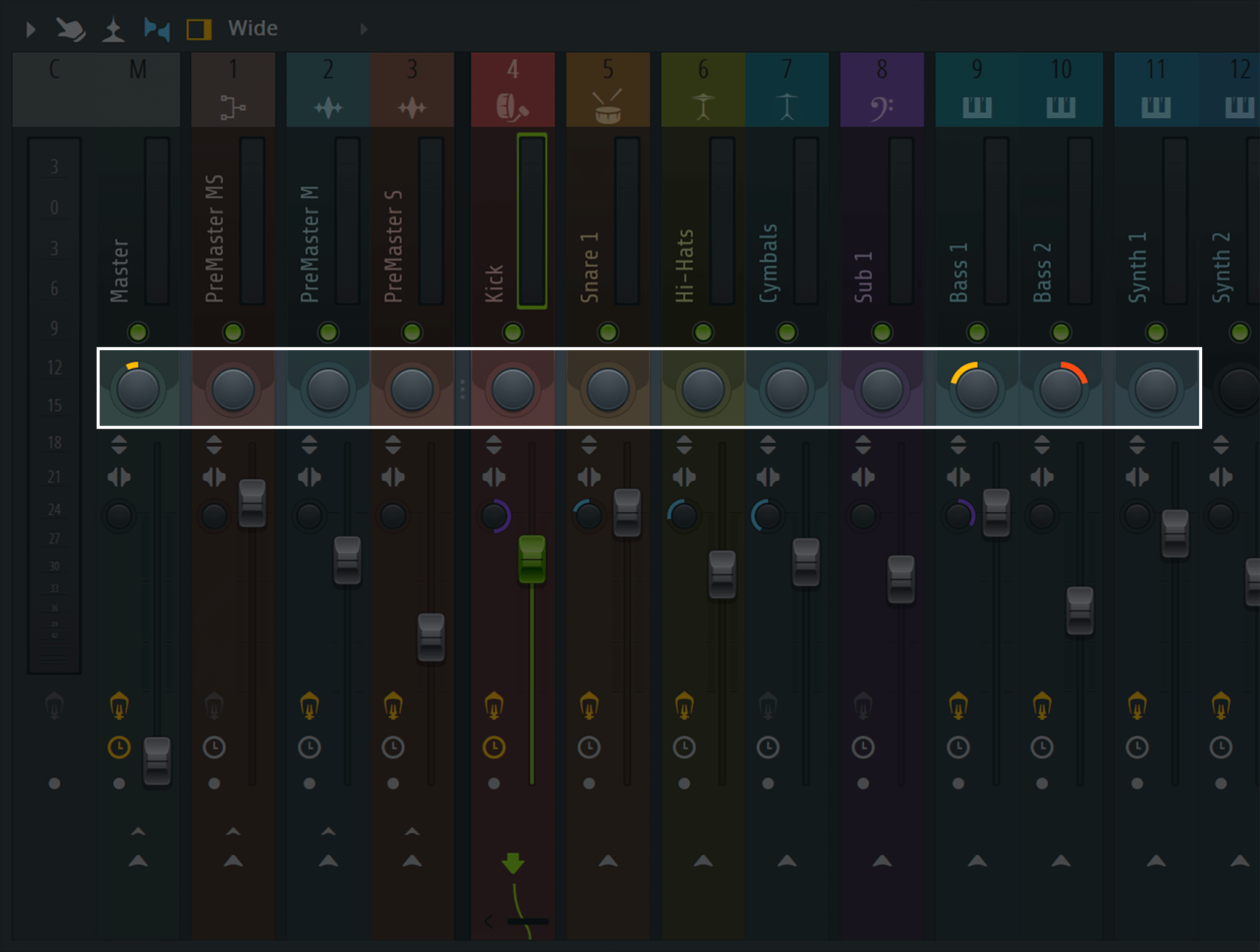The image size is (1260, 952).
Task: Mute the Hi-Hats track
Action: 703,332
